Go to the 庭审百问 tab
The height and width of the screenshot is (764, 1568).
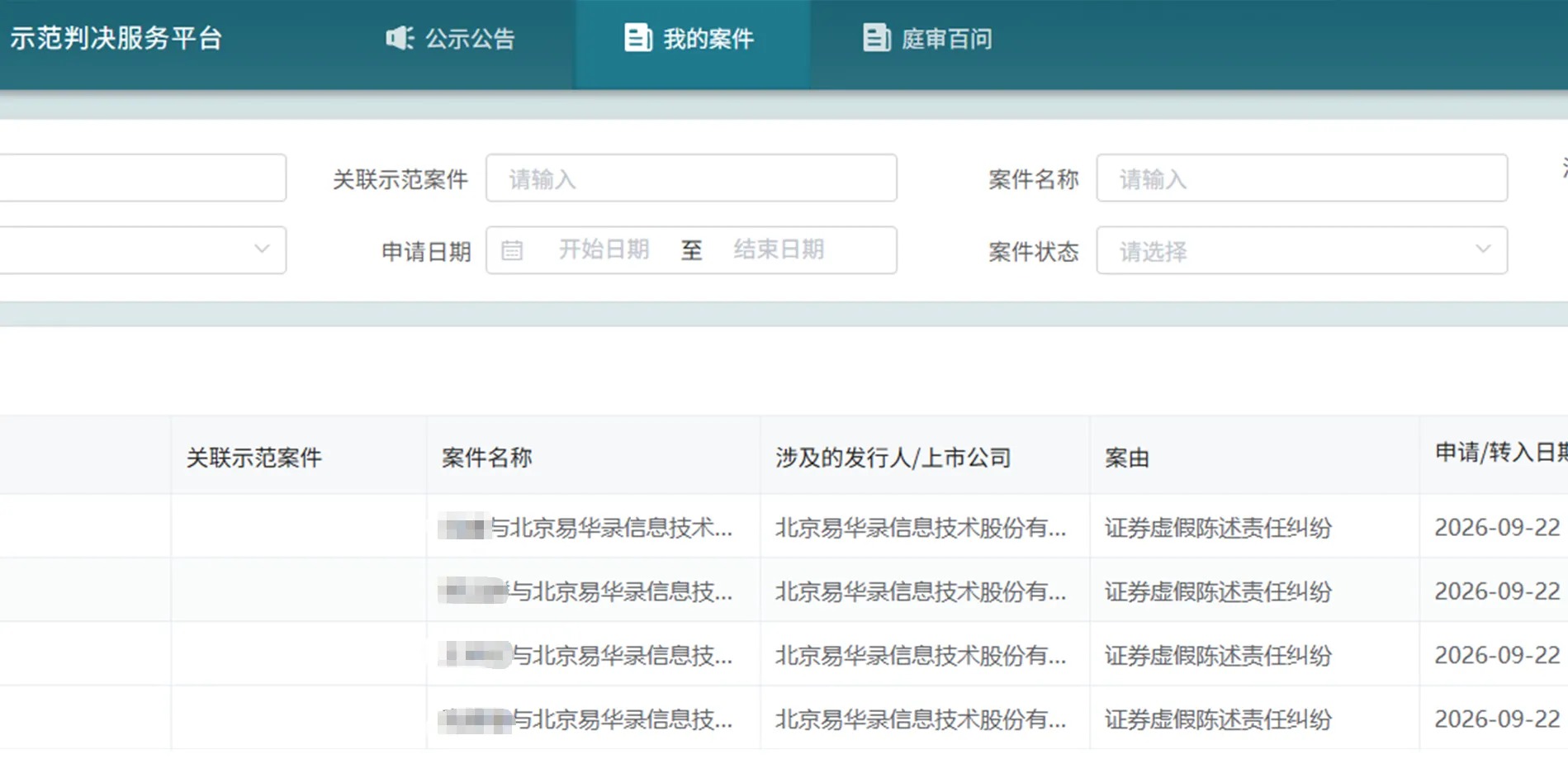(x=927, y=39)
